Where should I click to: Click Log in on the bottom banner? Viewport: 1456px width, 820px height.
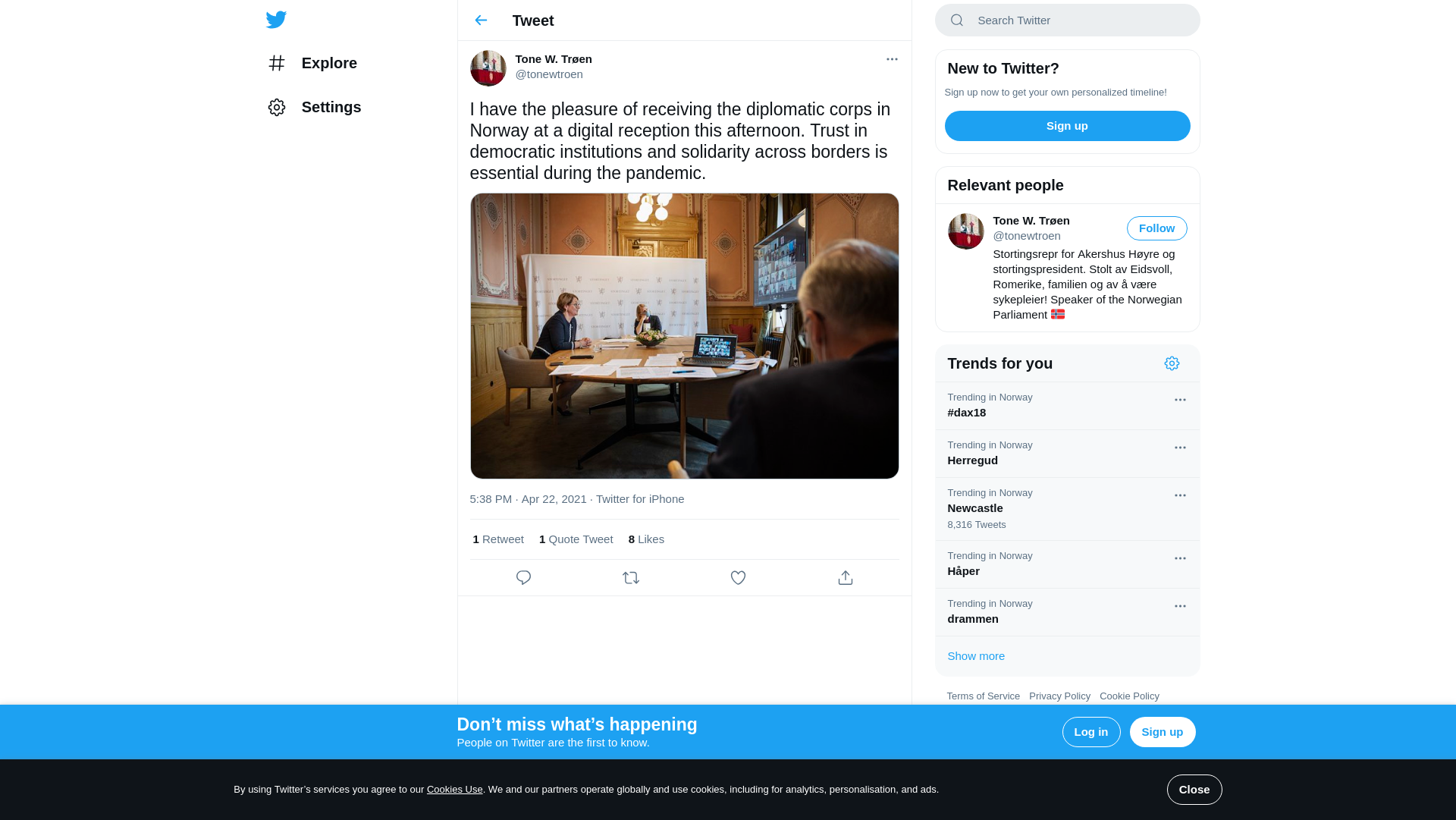tap(1091, 732)
